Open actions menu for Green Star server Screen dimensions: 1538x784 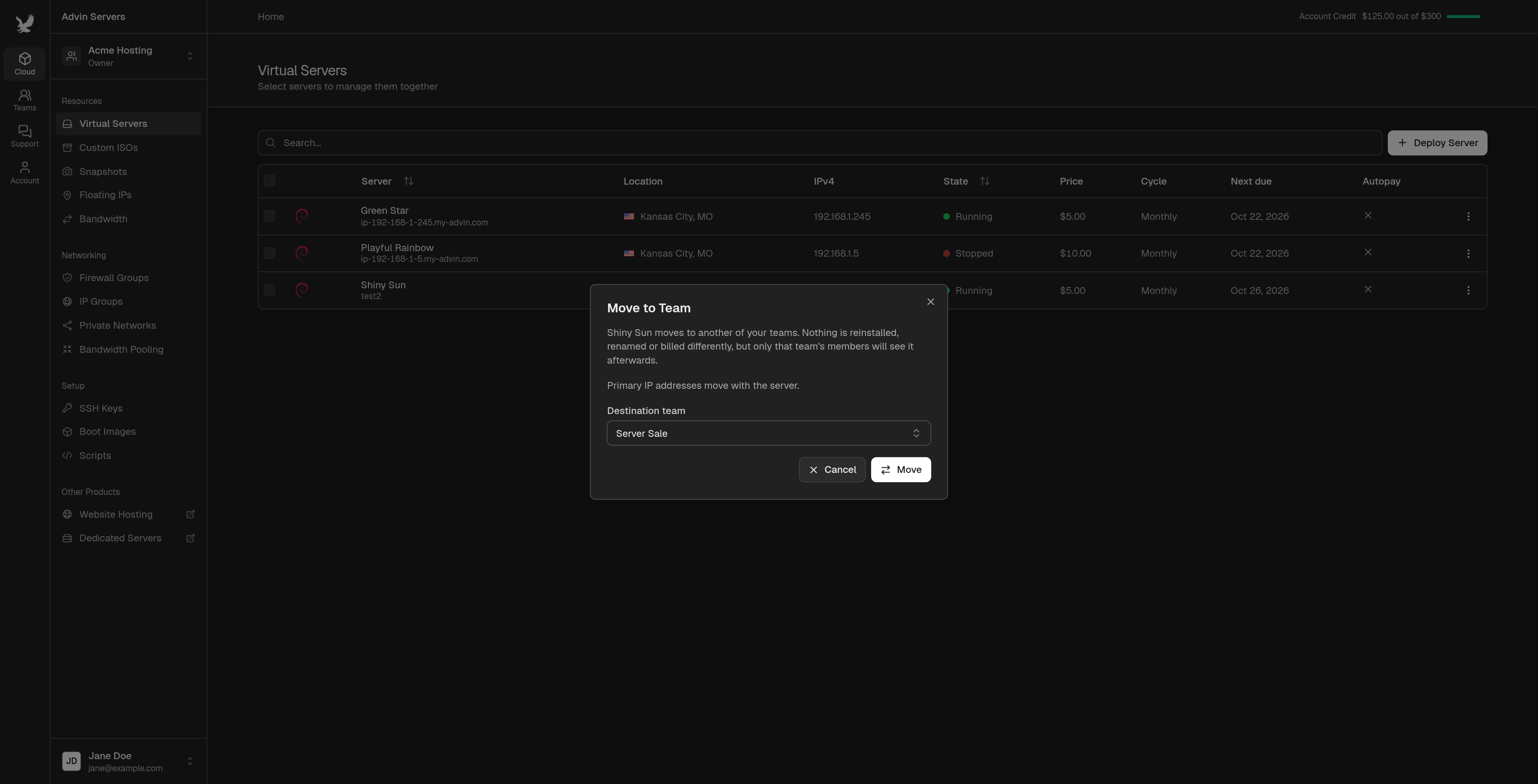tap(1468, 216)
